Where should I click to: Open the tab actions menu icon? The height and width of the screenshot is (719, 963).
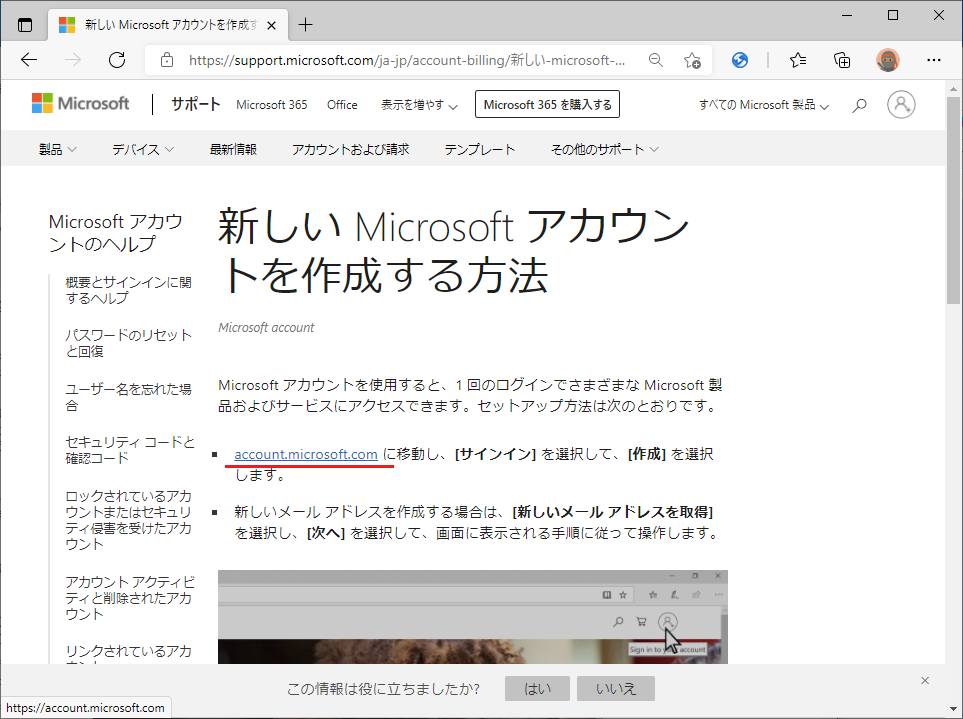25,25
